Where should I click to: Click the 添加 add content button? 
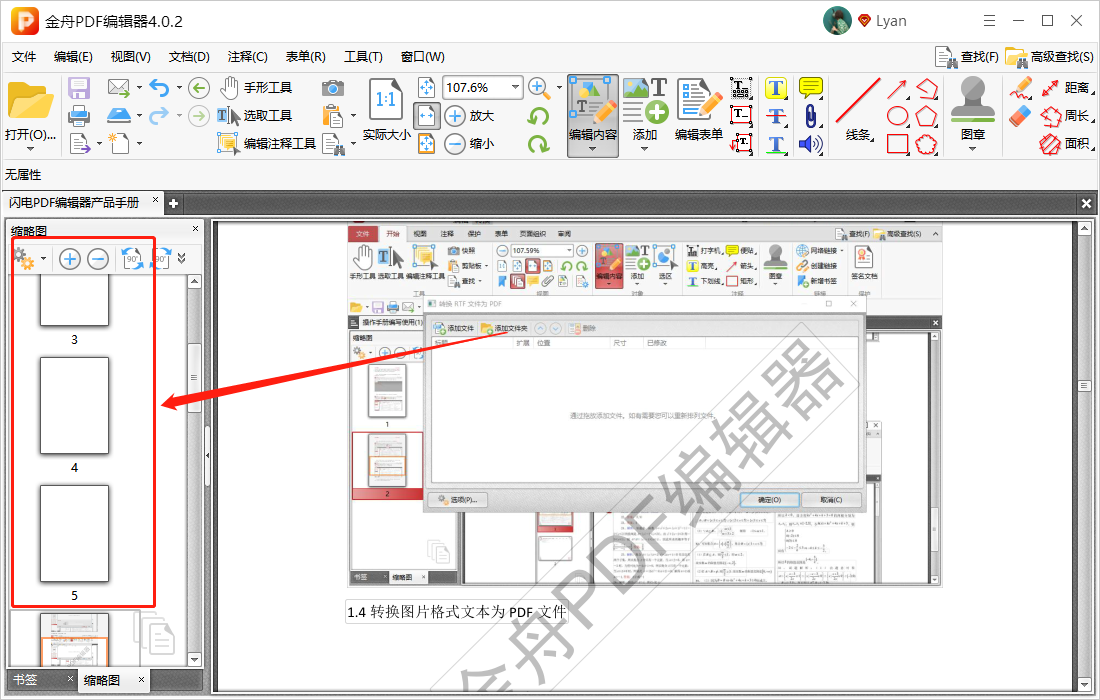pyautogui.click(x=645, y=111)
